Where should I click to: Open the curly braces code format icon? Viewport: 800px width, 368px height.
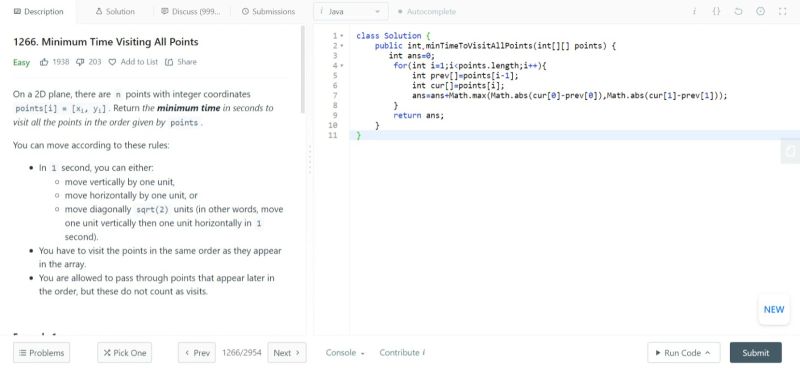pyautogui.click(x=716, y=11)
